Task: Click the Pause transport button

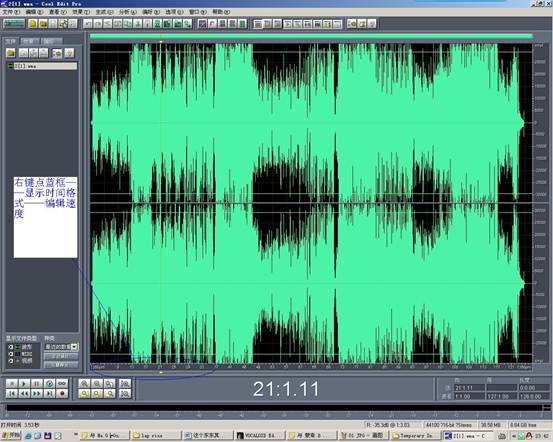Action: pos(37,384)
